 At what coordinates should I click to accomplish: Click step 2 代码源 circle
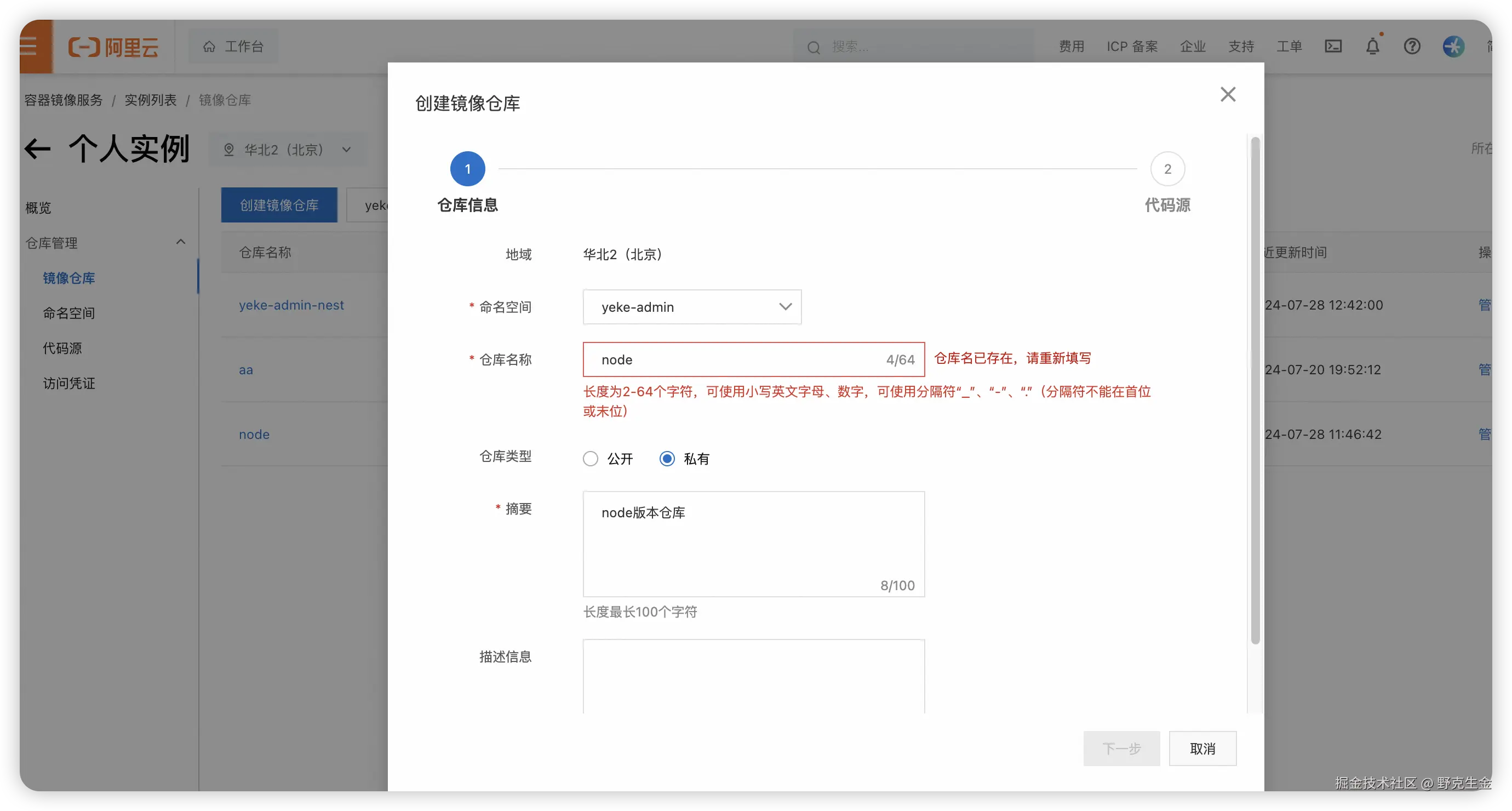[x=1167, y=169]
